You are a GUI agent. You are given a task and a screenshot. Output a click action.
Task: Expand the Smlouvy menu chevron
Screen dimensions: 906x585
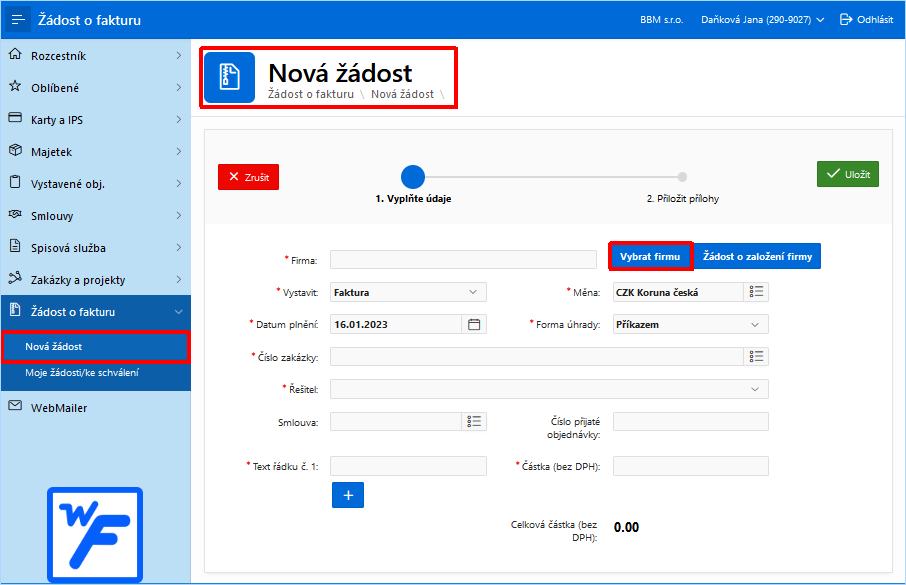[x=179, y=216]
